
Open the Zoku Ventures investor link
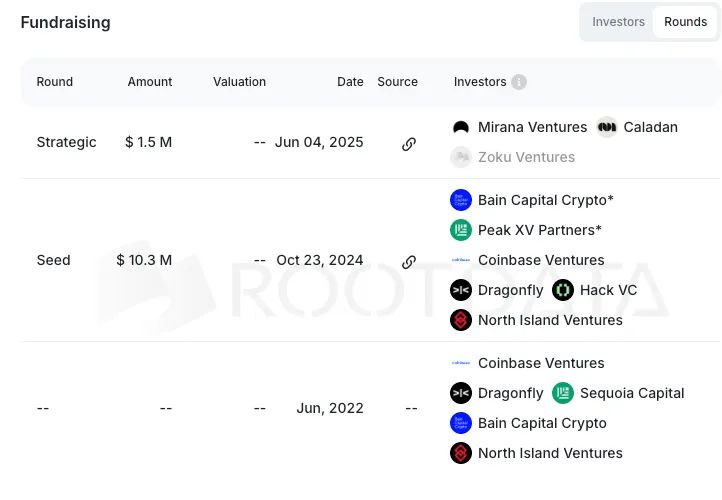[x=526, y=157]
